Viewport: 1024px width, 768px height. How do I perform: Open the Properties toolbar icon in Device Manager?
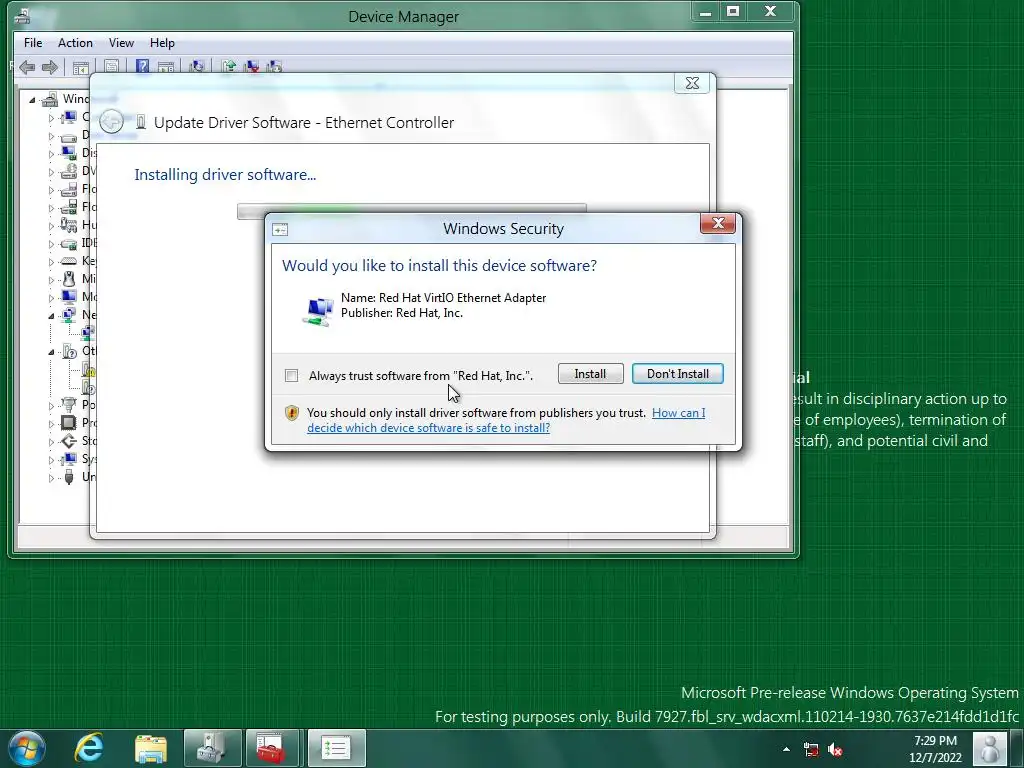click(x=112, y=67)
